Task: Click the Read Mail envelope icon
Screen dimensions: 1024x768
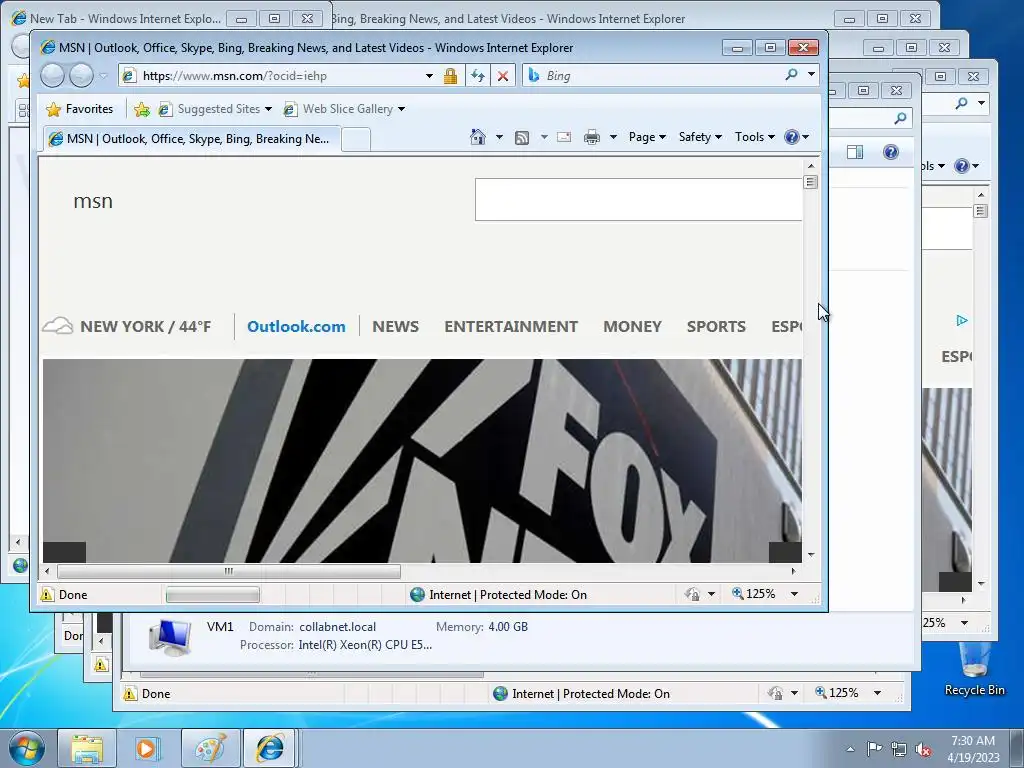Action: 564,137
